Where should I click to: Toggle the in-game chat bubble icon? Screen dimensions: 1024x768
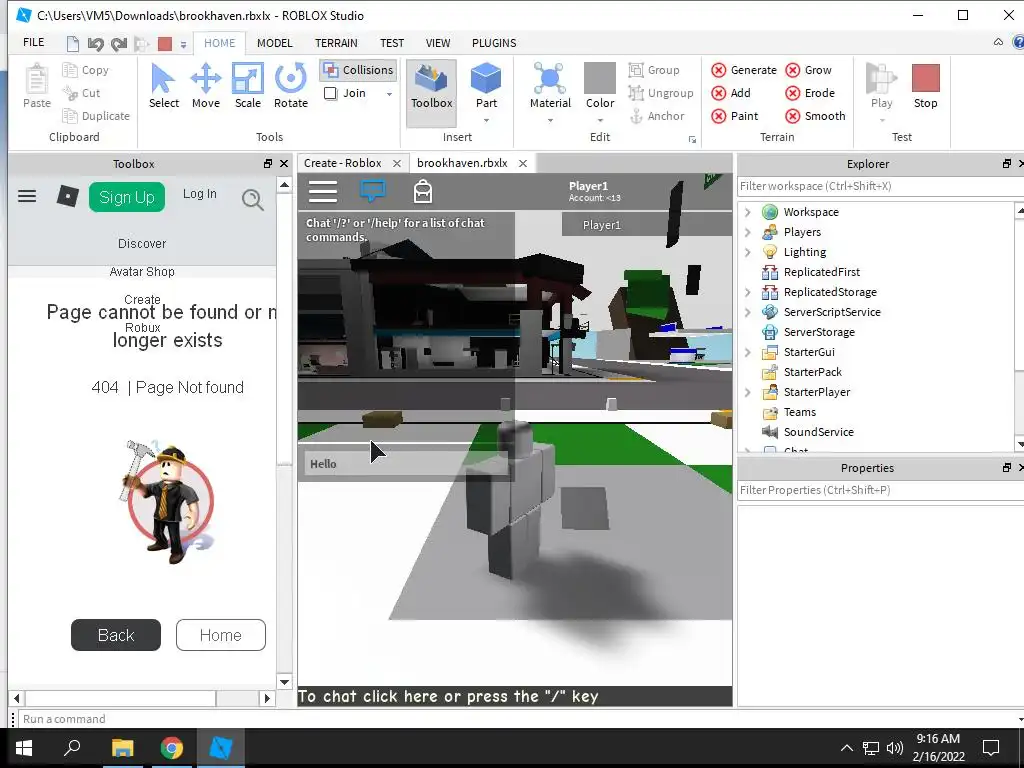tap(372, 191)
